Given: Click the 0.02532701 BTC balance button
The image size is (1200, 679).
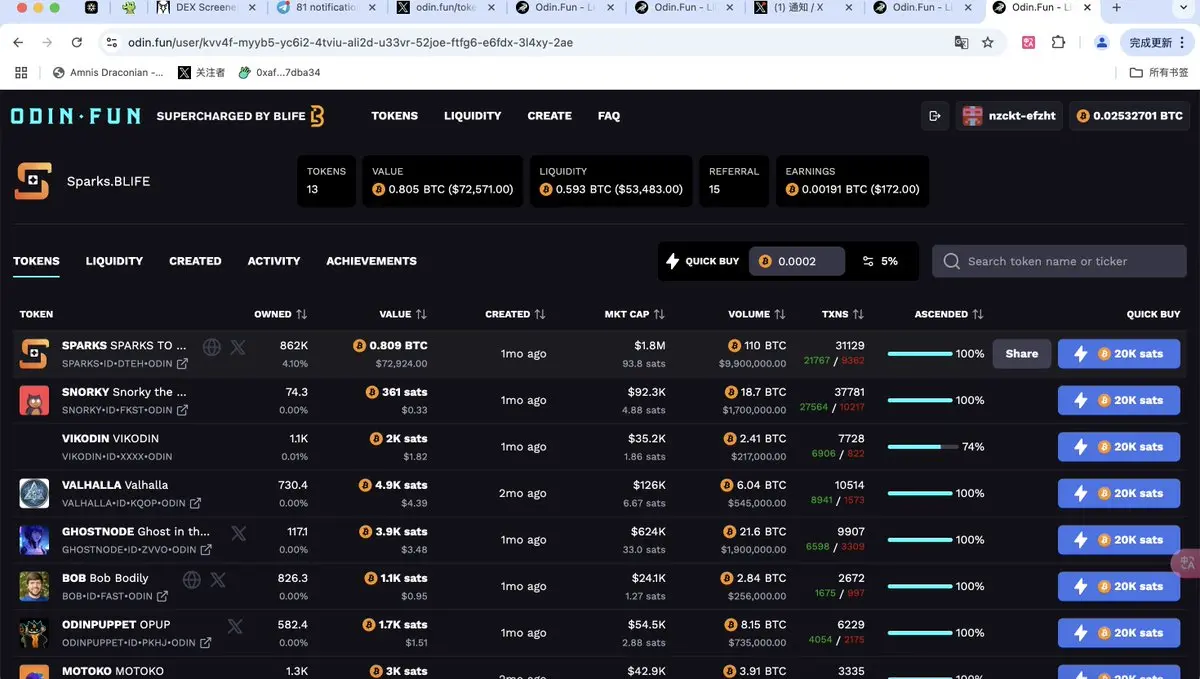Looking at the screenshot, I should click(x=1132, y=116).
